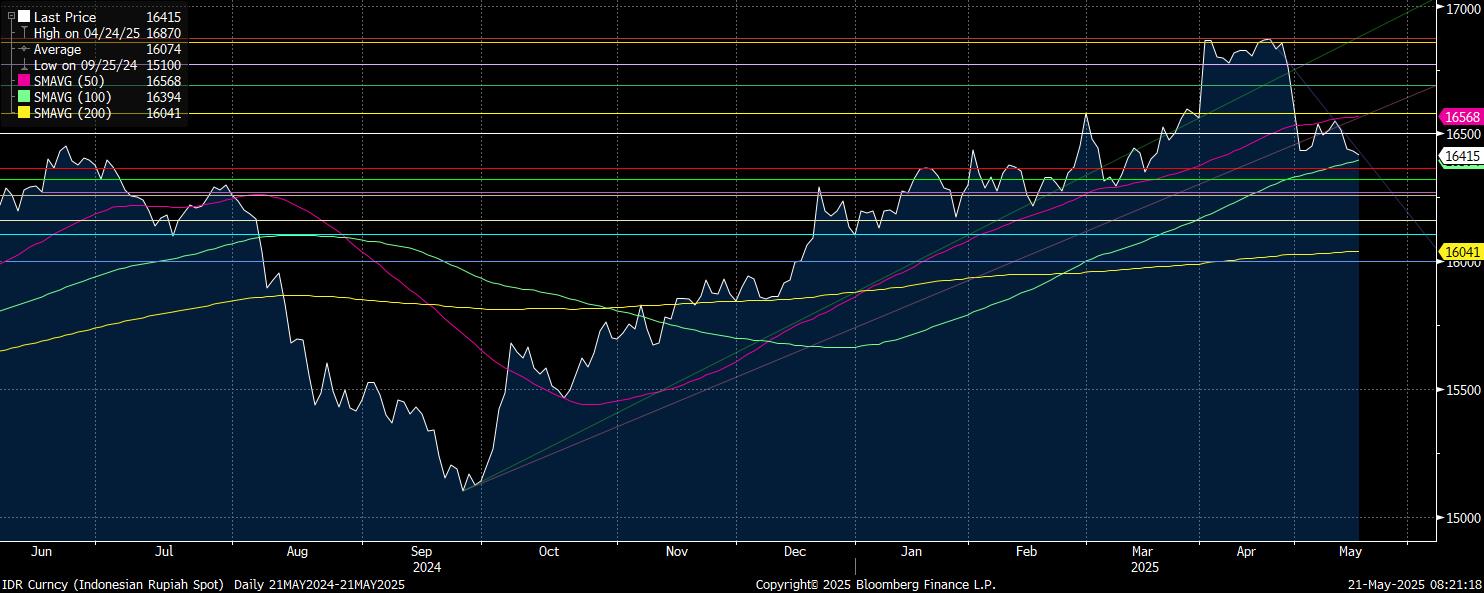Select the green SMAVG (100) swatch

[x=24, y=97]
